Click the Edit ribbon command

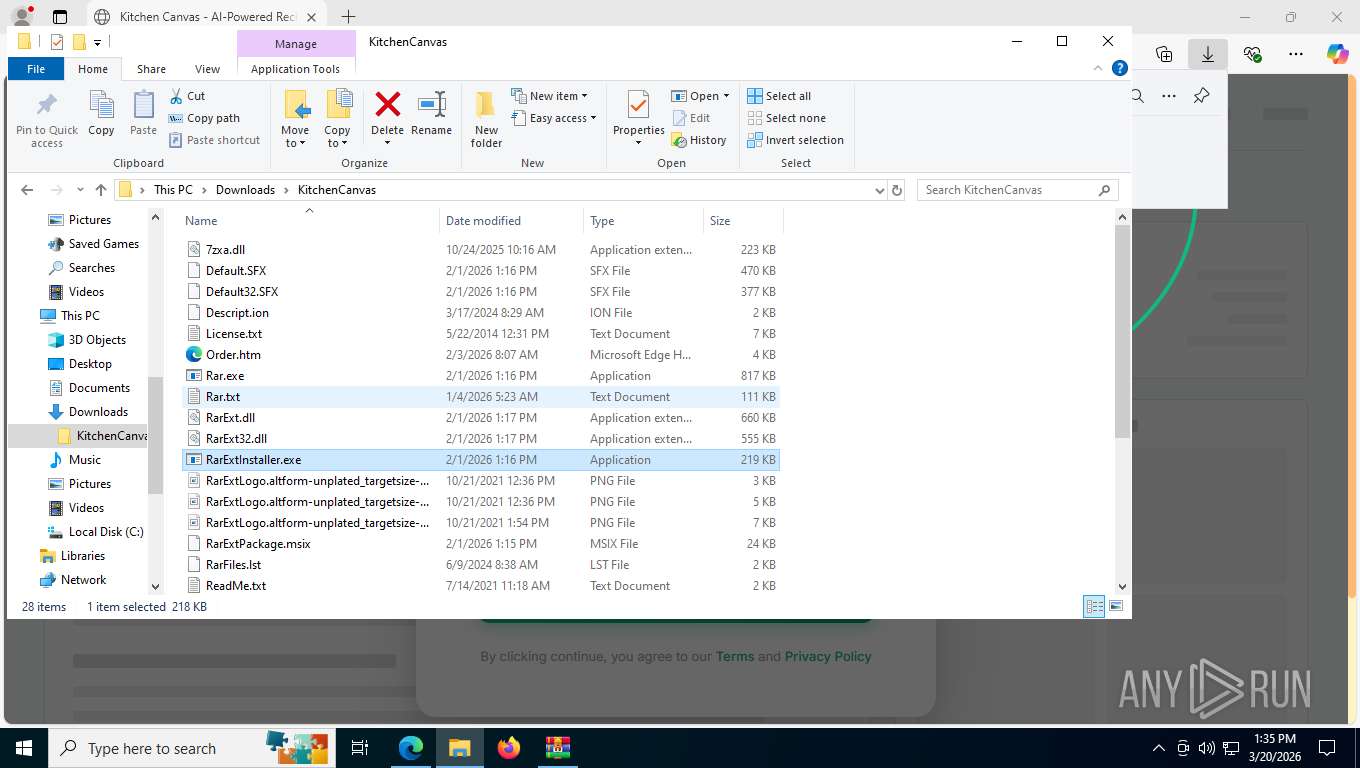(690, 118)
